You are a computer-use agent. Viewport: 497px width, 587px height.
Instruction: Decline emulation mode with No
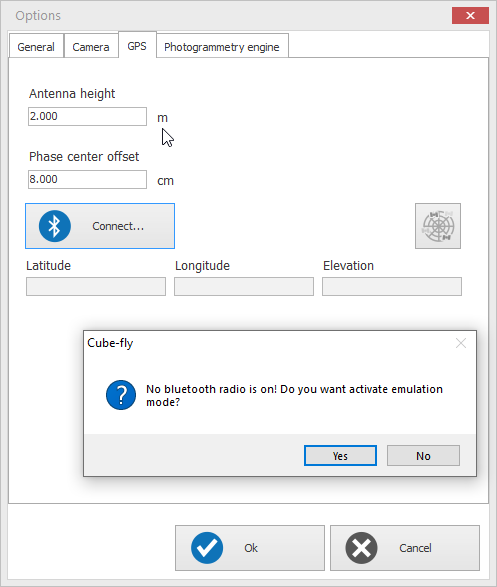click(423, 456)
